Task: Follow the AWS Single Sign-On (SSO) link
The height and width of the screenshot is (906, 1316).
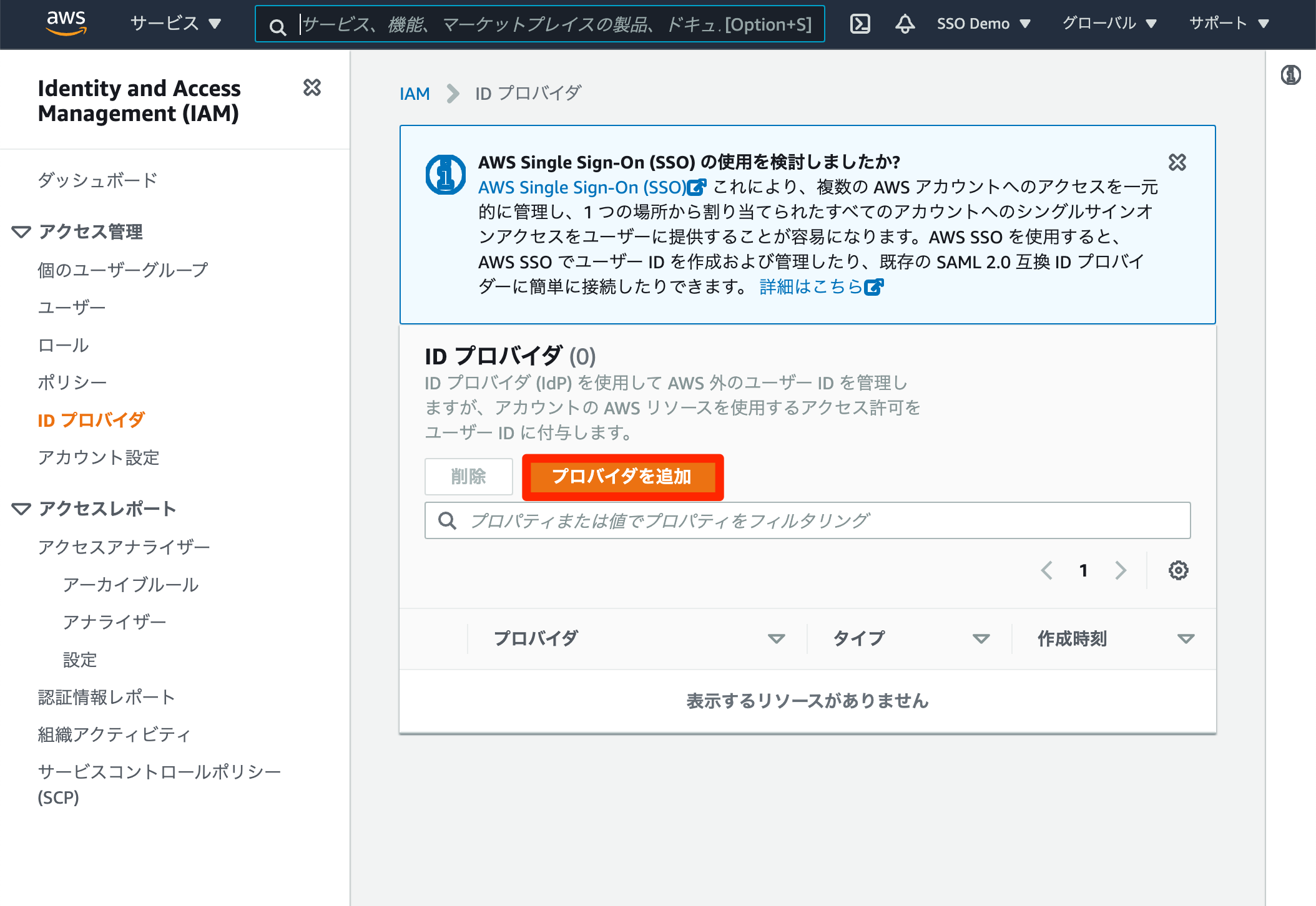Action: [x=592, y=187]
